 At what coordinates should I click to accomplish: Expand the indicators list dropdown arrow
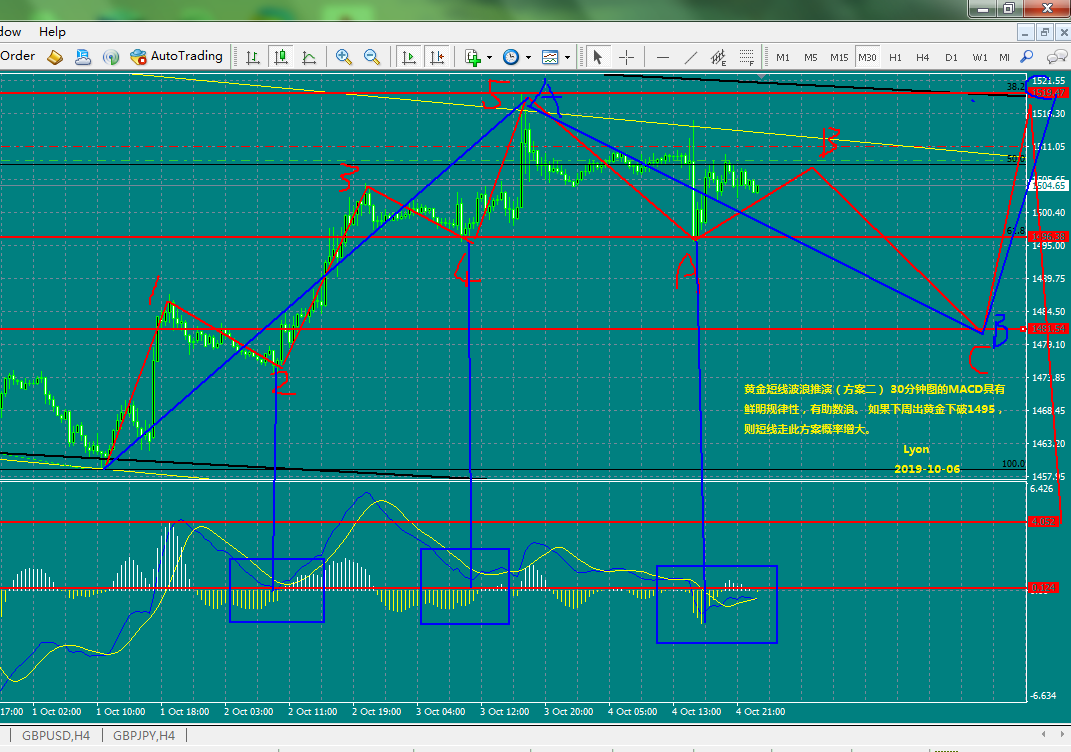(x=489, y=57)
